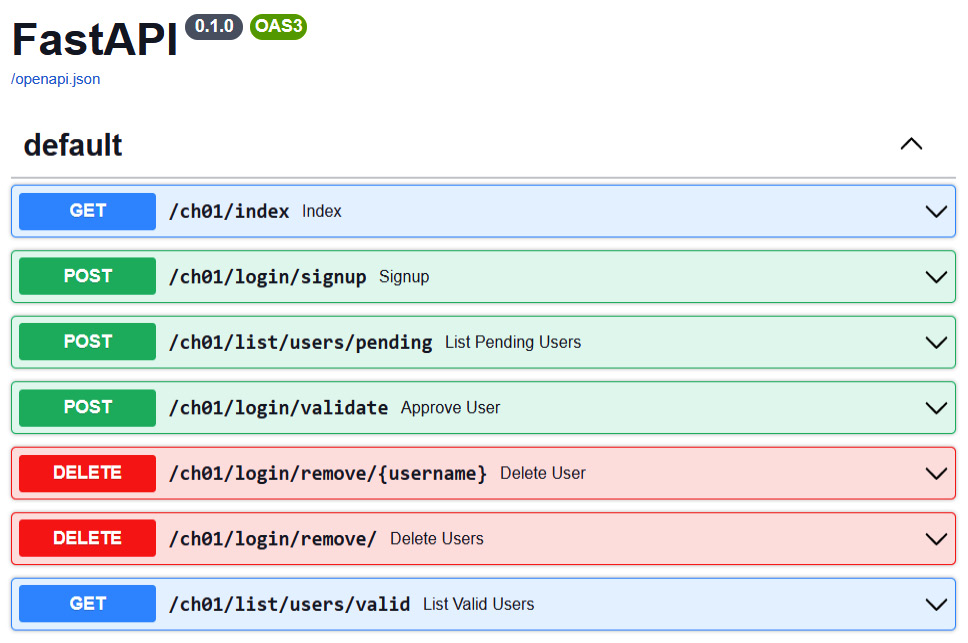Click the POST badge for Approve User
The image size is (968, 643).
(x=88, y=407)
